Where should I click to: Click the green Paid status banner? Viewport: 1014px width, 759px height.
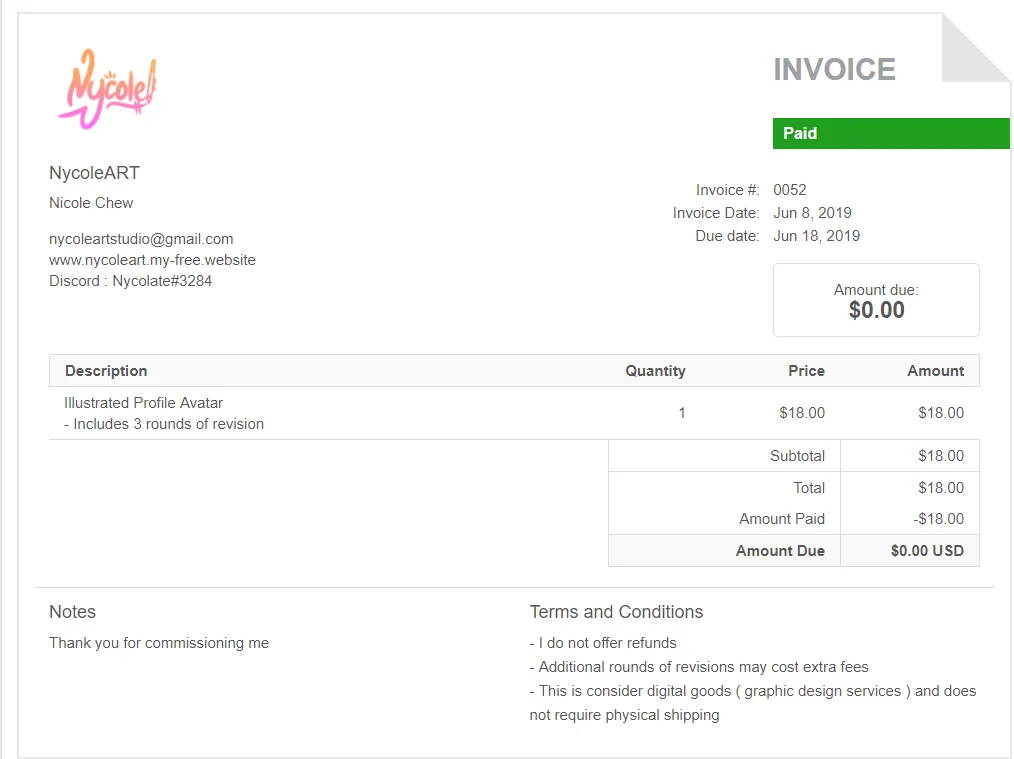pyautogui.click(x=891, y=133)
